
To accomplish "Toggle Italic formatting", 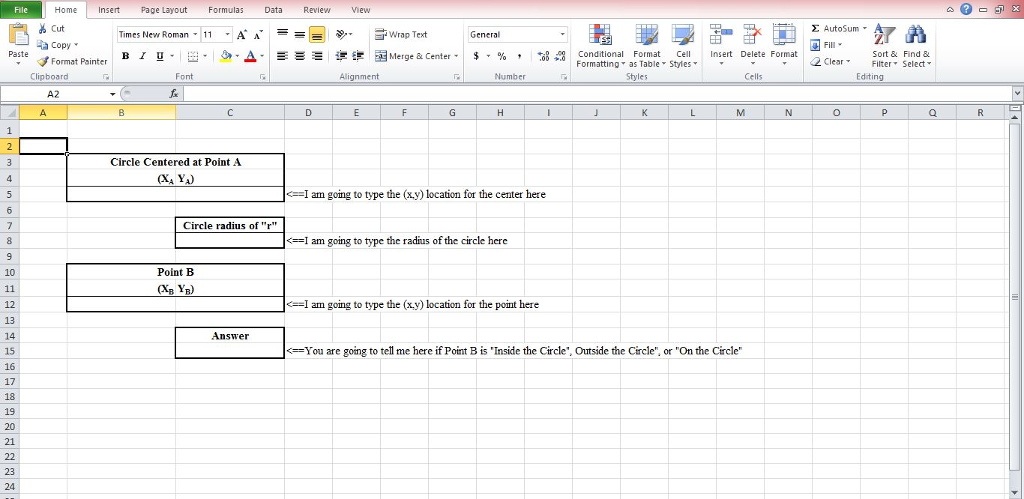I will click(x=142, y=57).
